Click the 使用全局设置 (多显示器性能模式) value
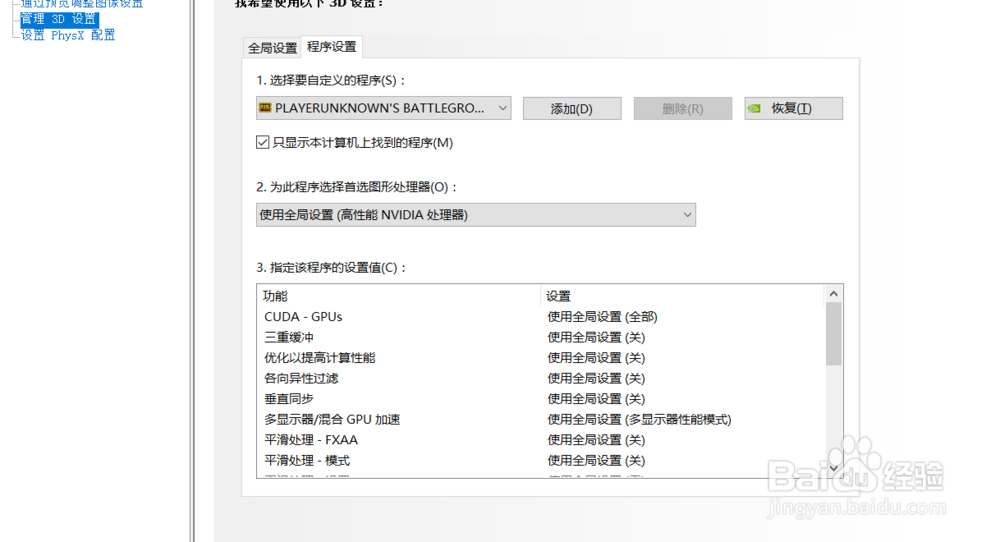Image resolution: width=1000 pixels, height=542 pixels. 639,420
